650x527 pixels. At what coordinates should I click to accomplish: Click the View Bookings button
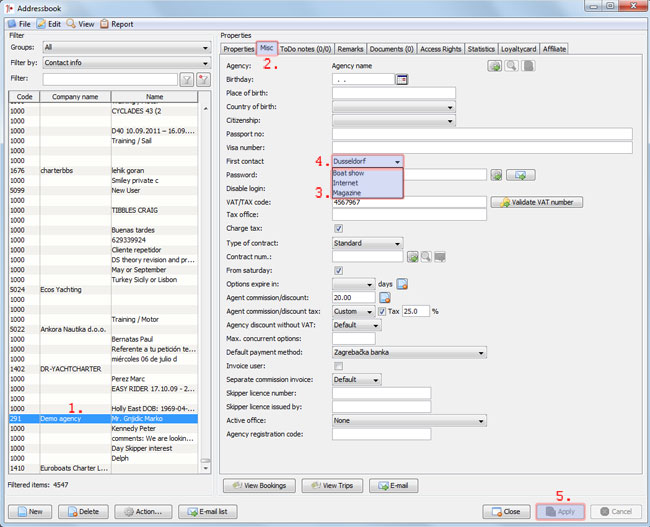[259, 486]
